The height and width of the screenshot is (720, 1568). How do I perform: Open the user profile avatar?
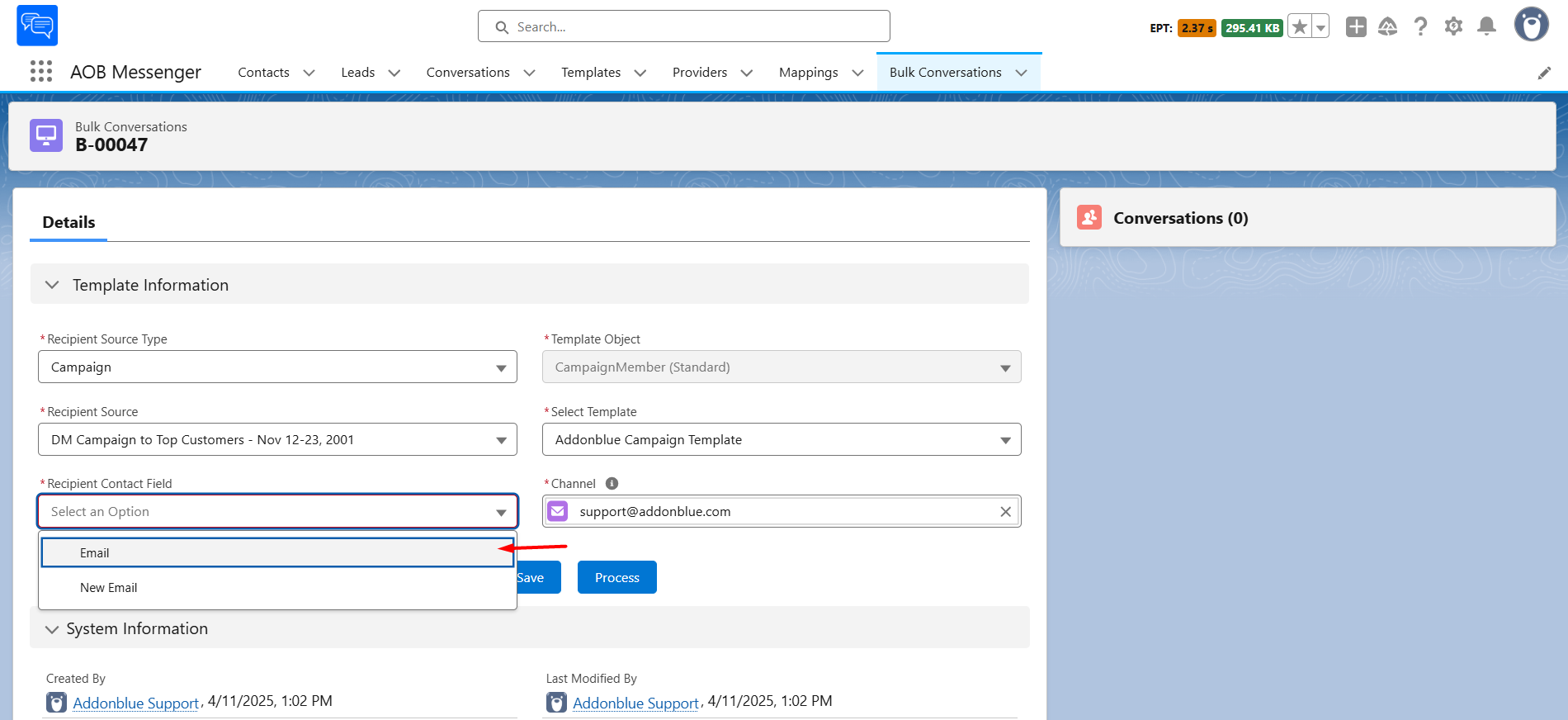click(x=1532, y=25)
